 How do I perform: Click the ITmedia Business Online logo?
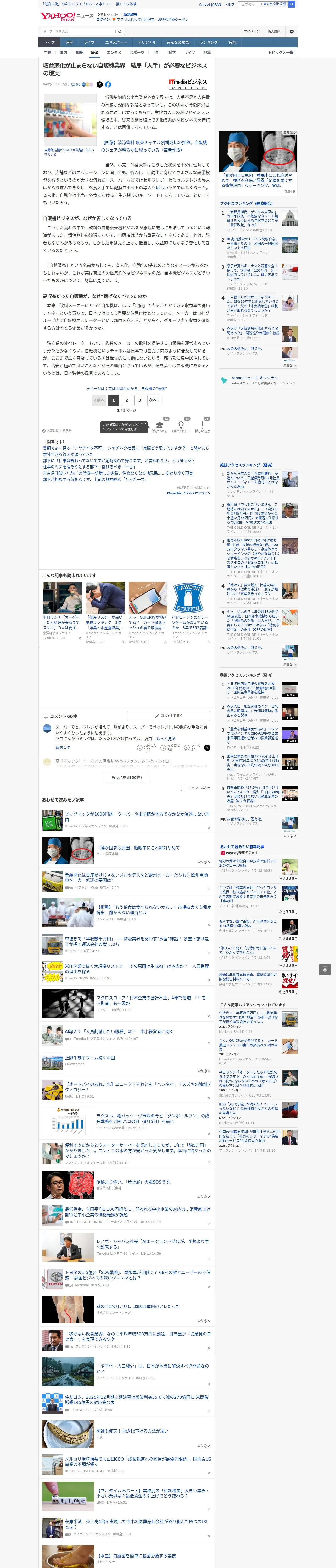188,83
